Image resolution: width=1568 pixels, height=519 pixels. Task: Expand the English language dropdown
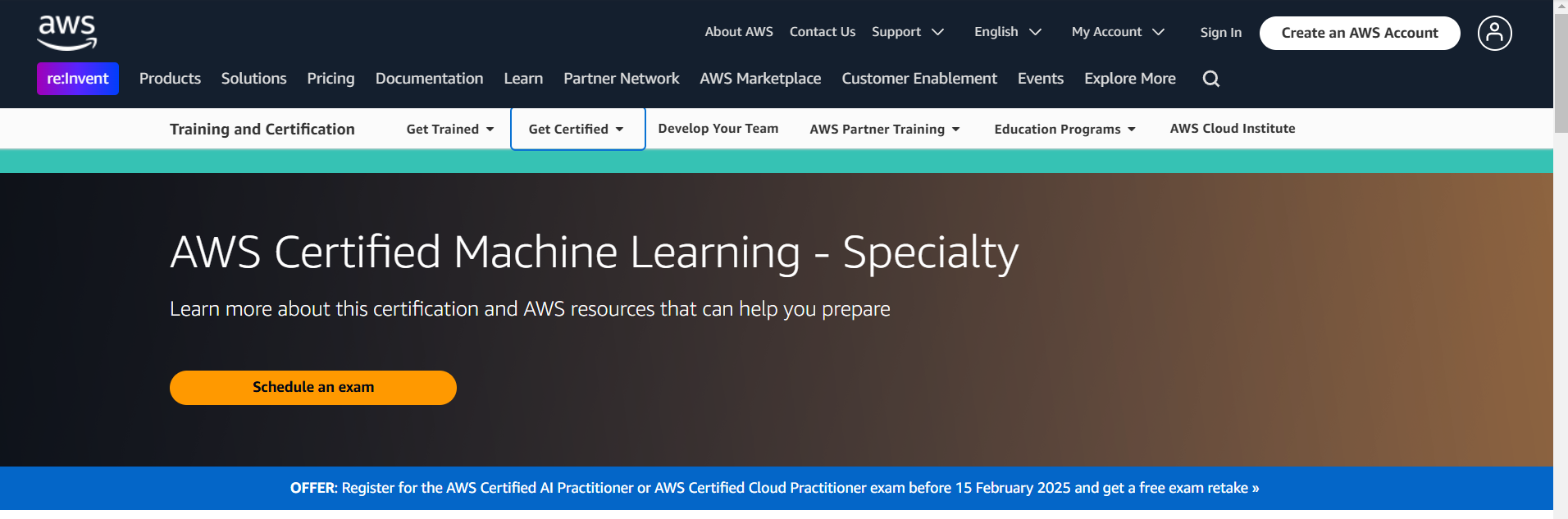point(1007,32)
